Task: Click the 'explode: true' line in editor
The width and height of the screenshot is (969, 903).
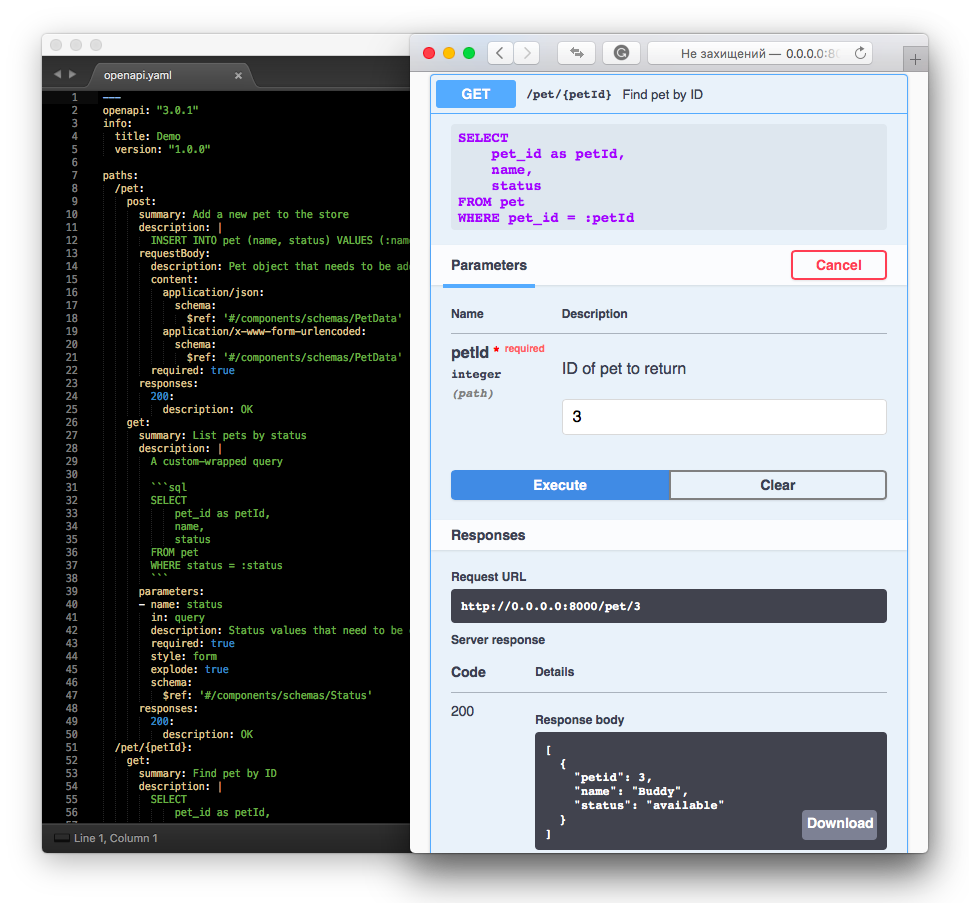Action: (x=190, y=669)
